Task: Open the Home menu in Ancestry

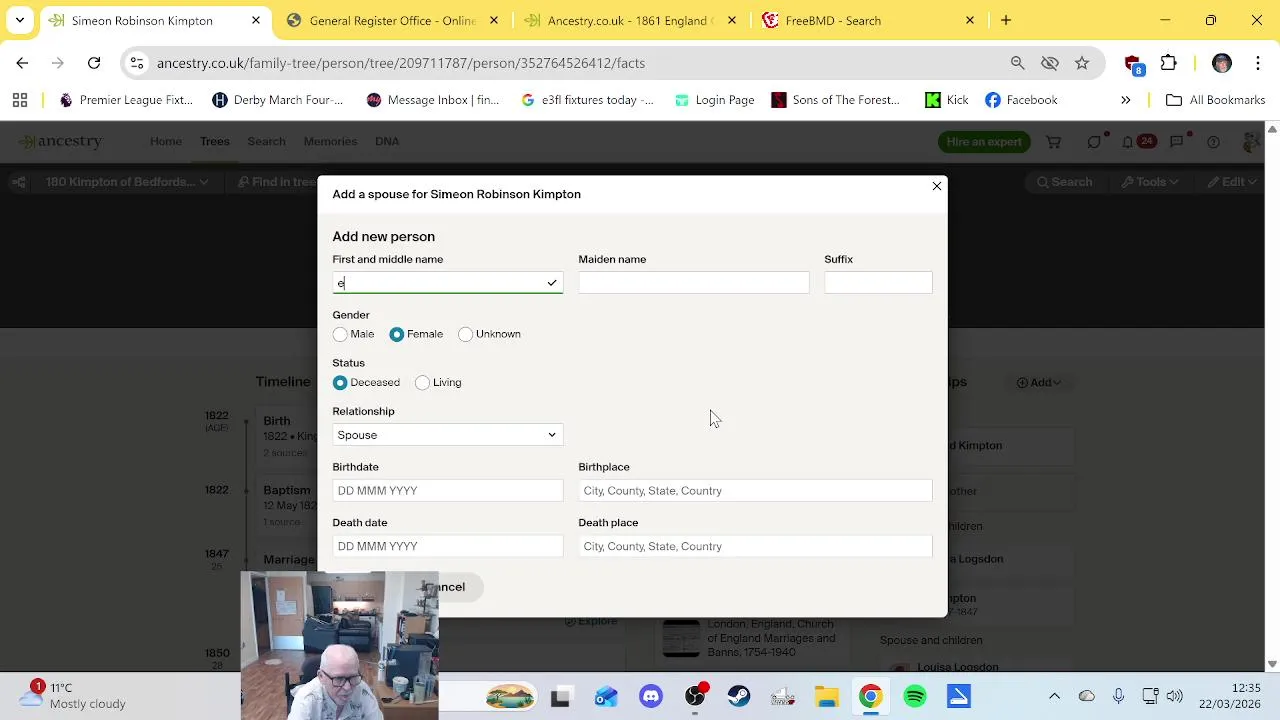Action: [x=166, y=141]
